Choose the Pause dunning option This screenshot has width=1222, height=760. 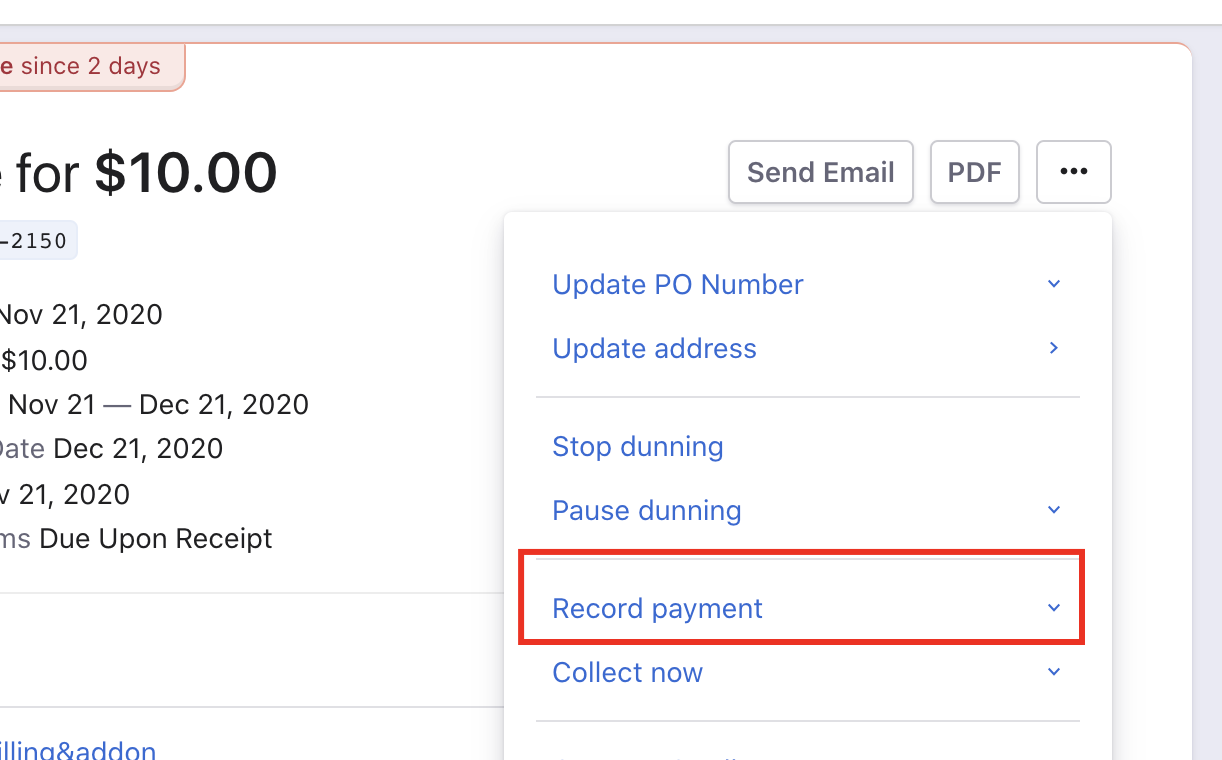pos(646,511)
